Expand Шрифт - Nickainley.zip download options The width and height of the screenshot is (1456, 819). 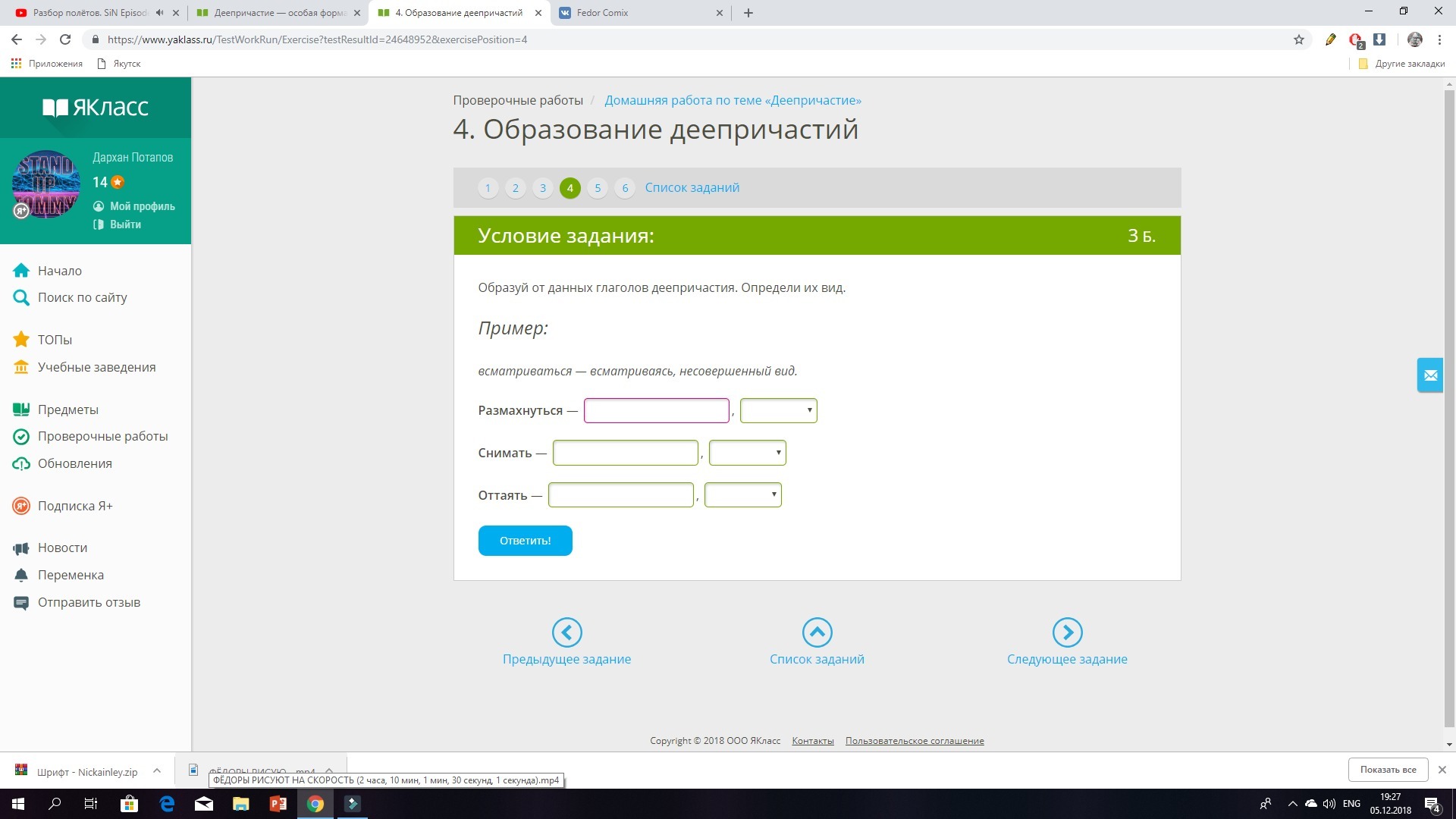pos(157,770)
